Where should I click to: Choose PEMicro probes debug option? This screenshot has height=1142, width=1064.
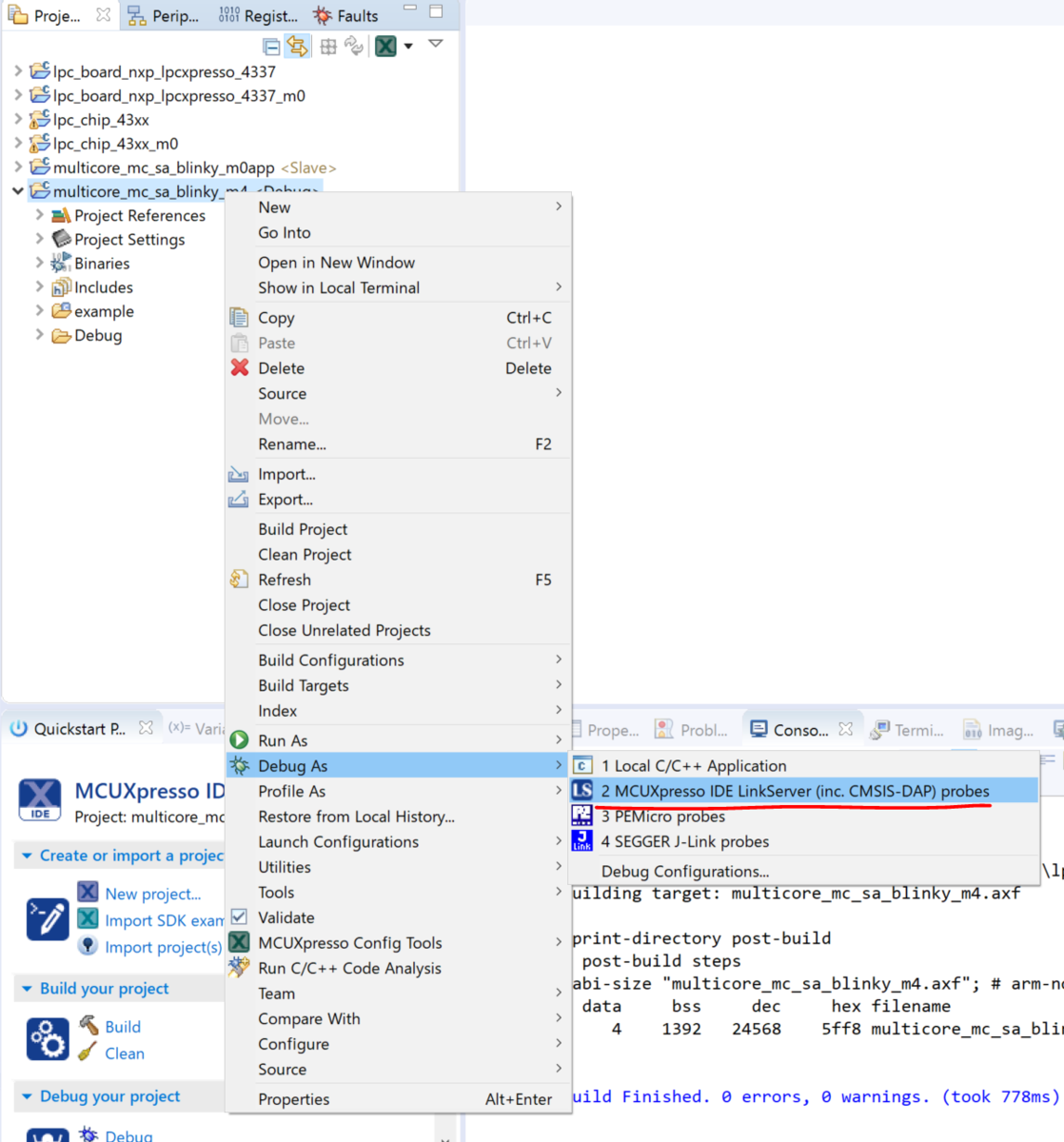(804, 817)
